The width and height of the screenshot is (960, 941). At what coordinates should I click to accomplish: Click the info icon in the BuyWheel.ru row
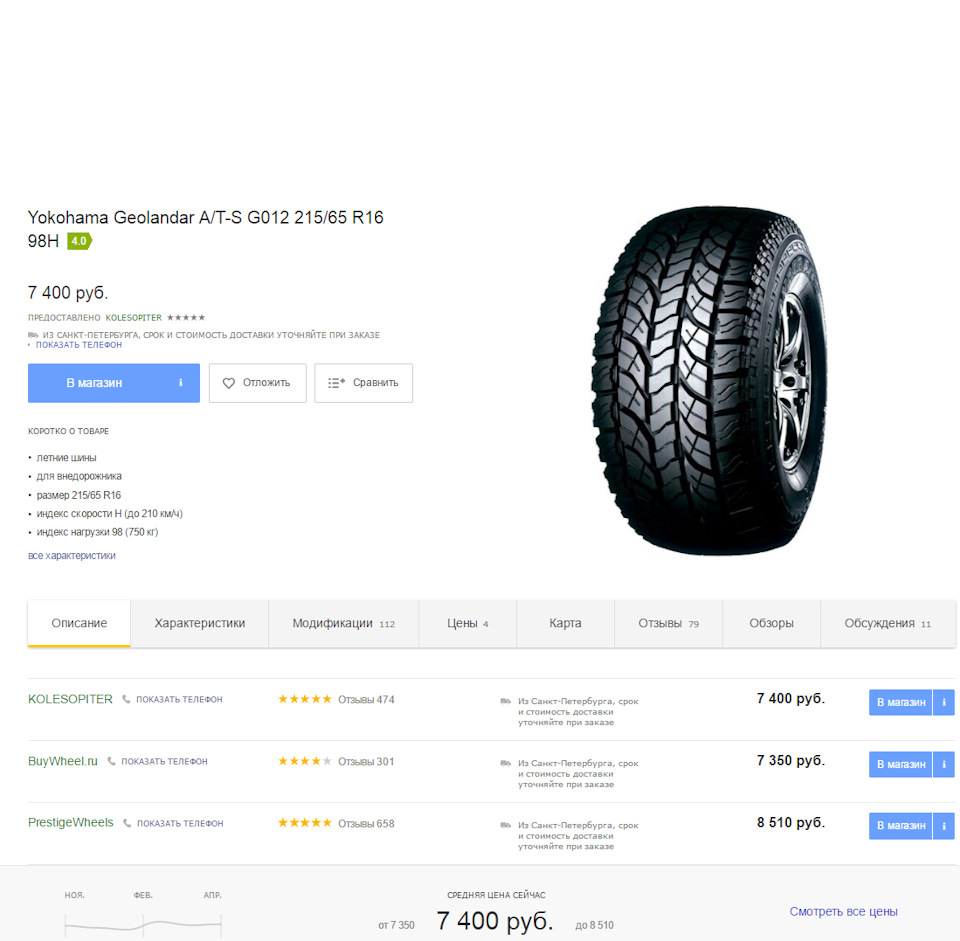943,764
